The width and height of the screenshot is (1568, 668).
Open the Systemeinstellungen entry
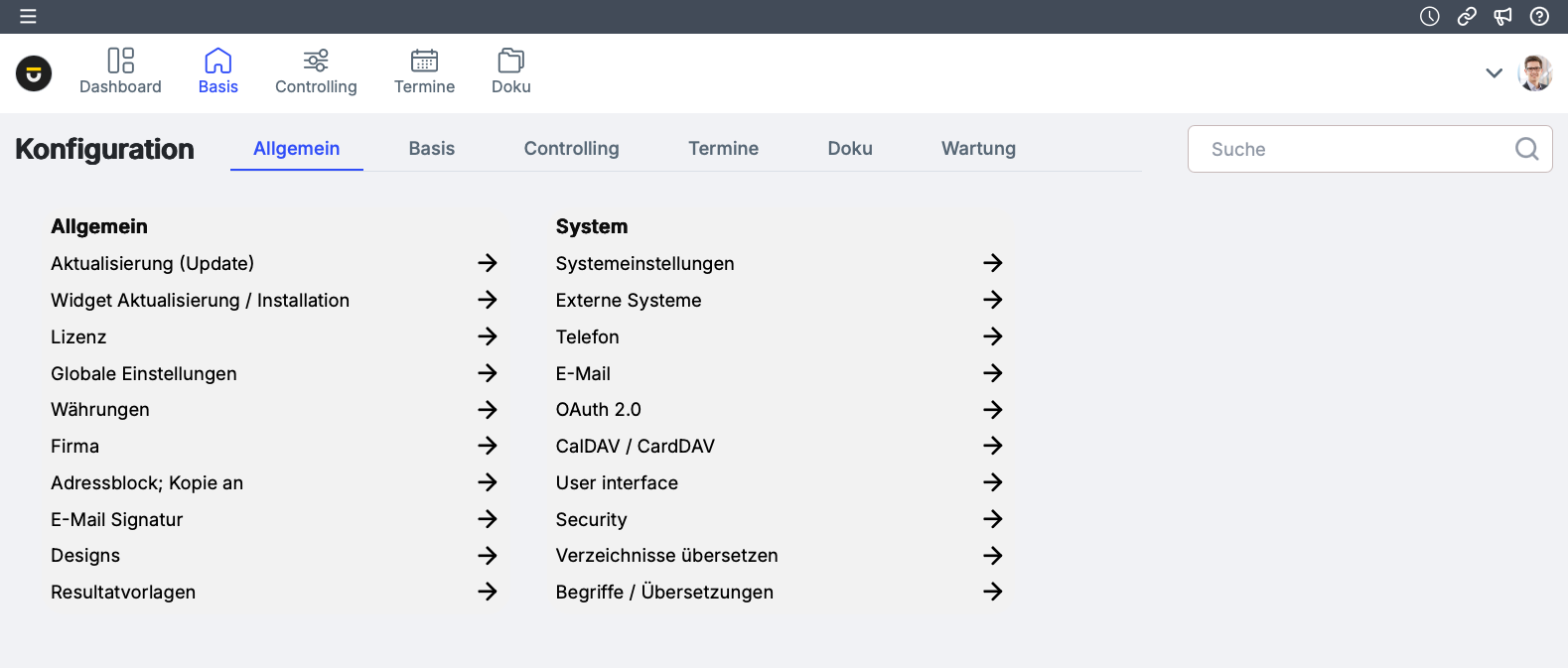click(644, 263)
